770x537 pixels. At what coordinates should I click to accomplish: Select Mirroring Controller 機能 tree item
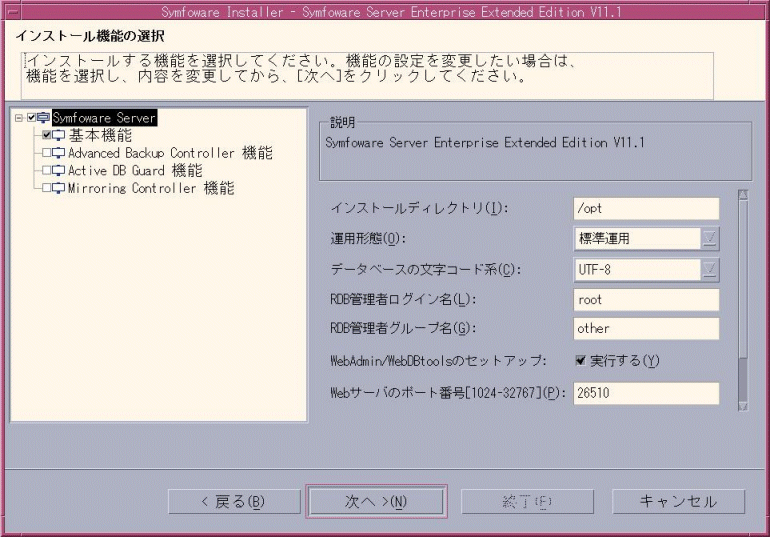[151, 188]
